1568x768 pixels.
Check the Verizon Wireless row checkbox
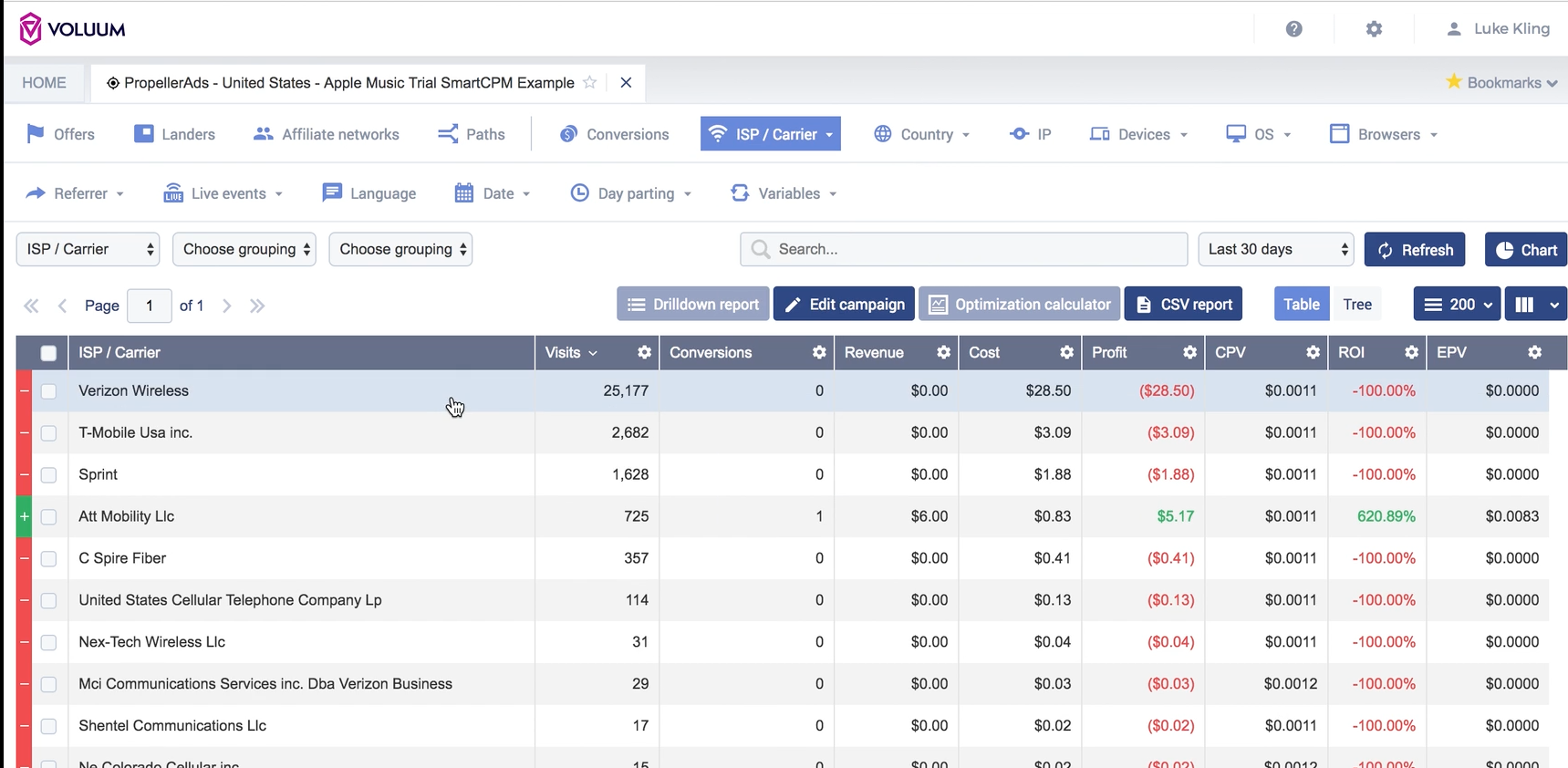[48, 391]
